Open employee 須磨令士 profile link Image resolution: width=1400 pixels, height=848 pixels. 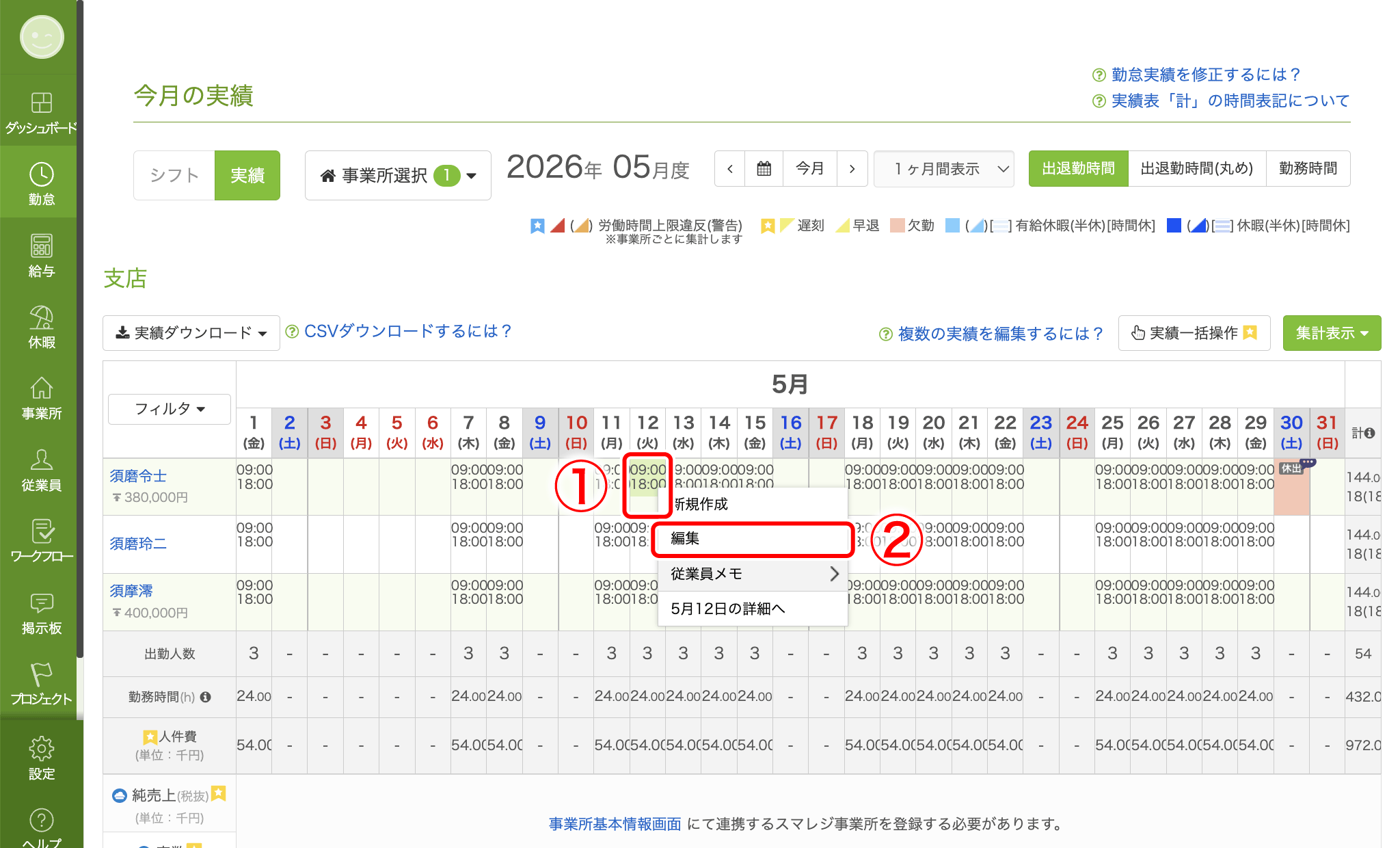click(138, 476)
